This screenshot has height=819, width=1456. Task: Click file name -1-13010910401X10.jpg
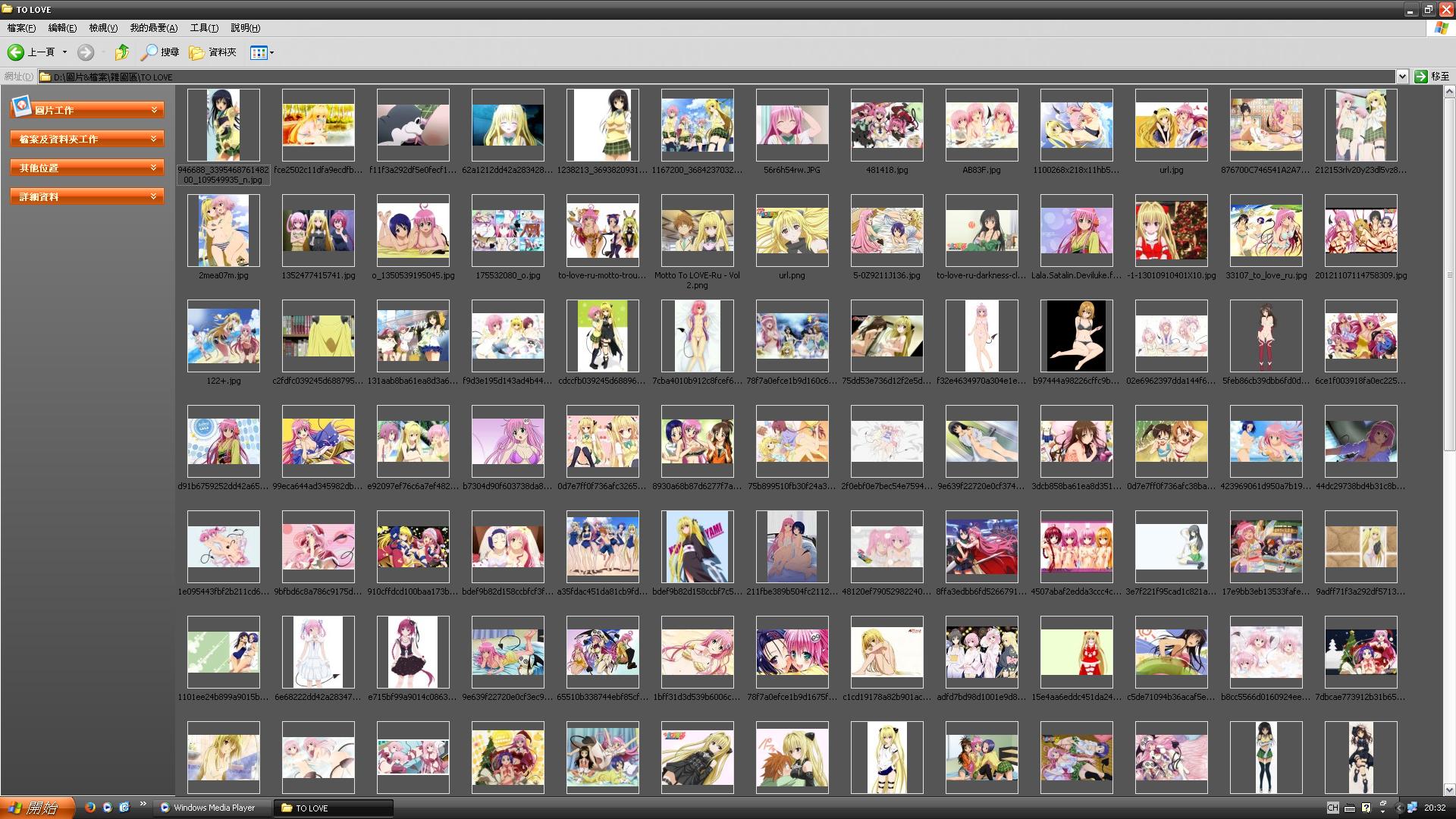coord(1172,275)
